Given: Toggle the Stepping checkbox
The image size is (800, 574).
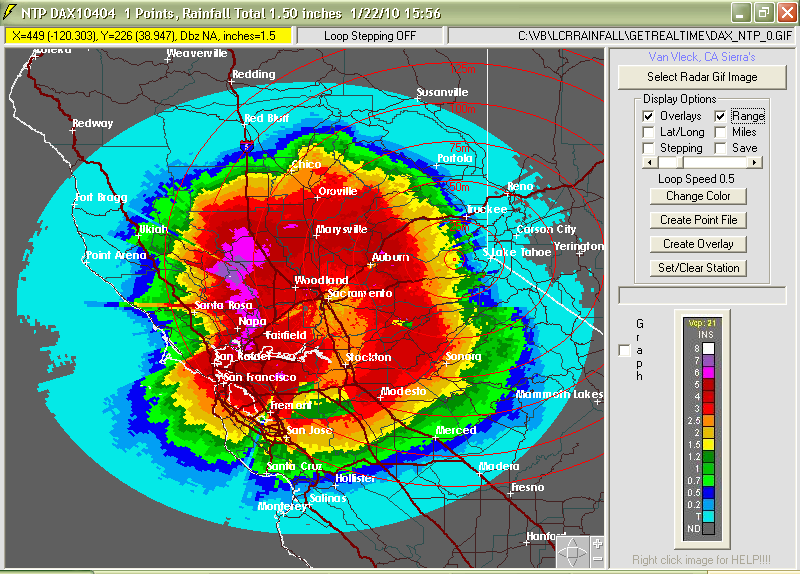Looking at the screenshot, I should (x=648, y=148).
